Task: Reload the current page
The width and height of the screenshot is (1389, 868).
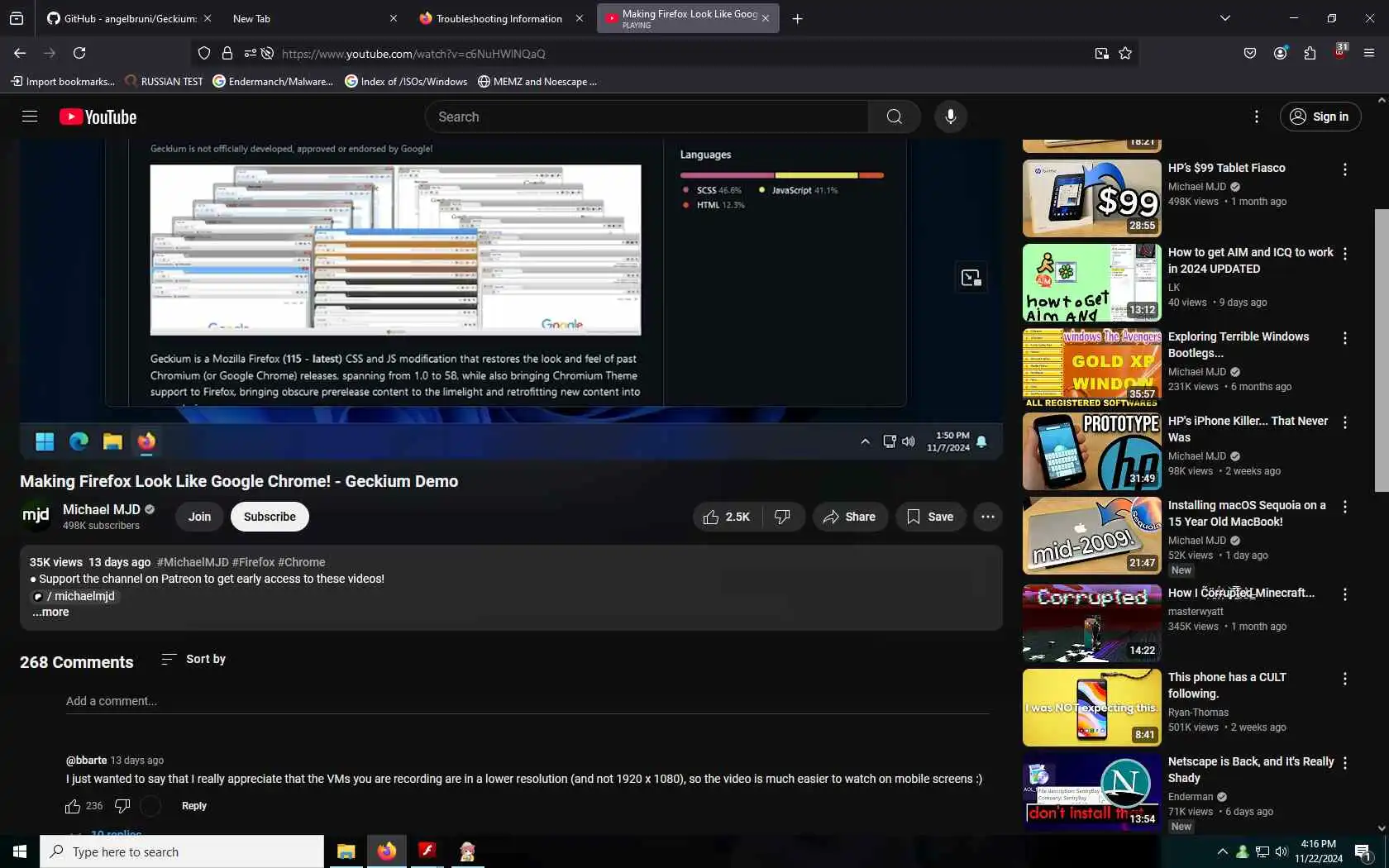Action: point(79,53)
